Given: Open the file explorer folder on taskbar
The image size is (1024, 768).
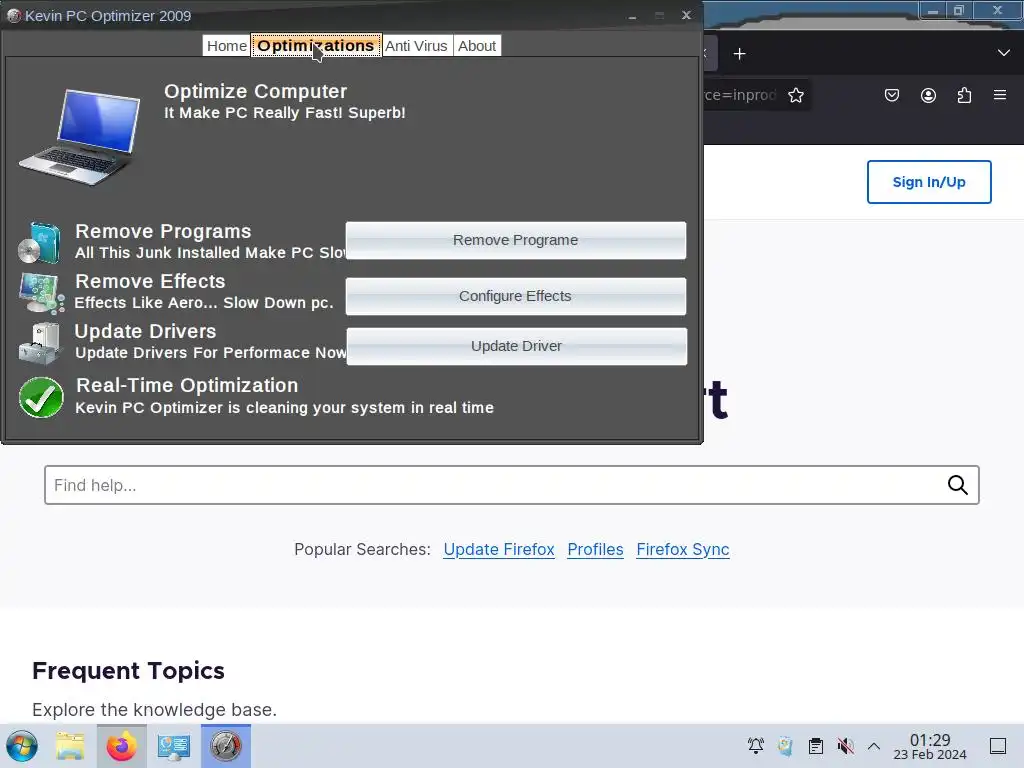Looking at the screenshot, I should click(x=70, y=746).
